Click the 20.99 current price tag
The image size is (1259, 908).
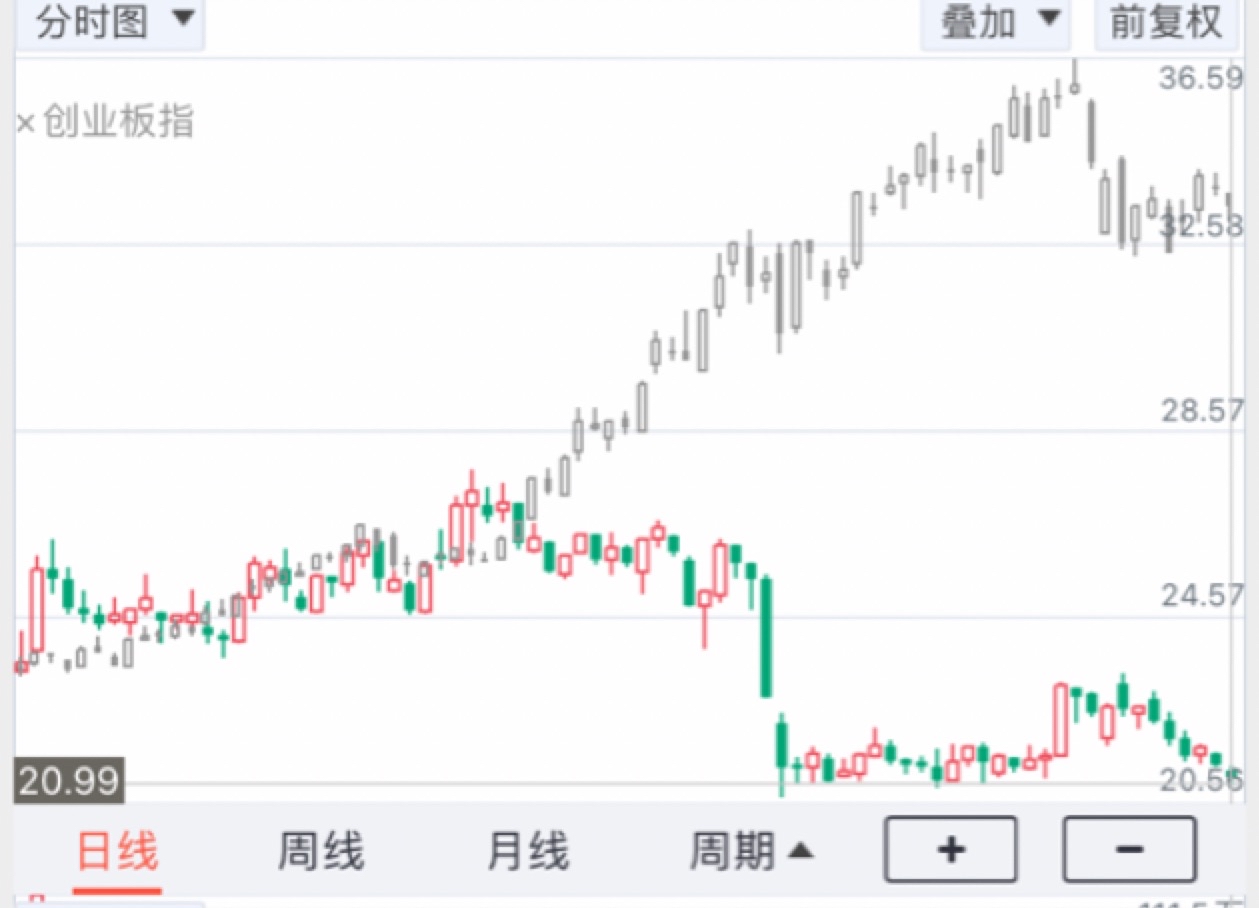click(70, 780)
